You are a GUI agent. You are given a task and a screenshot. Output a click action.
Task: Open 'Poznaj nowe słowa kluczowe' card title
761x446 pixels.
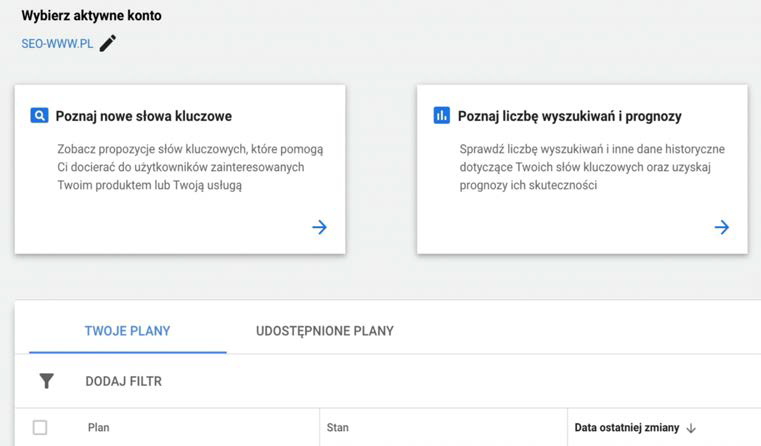pyautogui.click(x=143, y=116)
